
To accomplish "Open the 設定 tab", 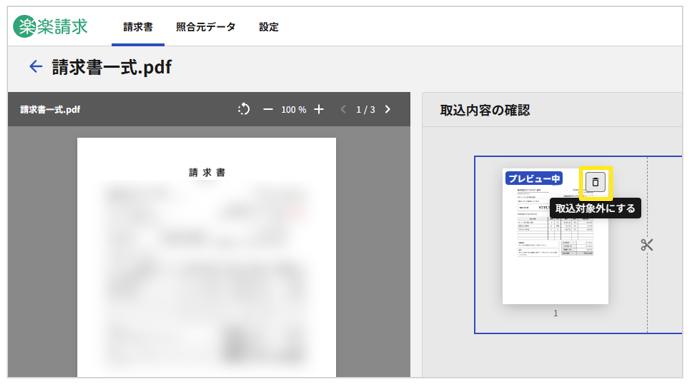I will (x=268, y=27).
